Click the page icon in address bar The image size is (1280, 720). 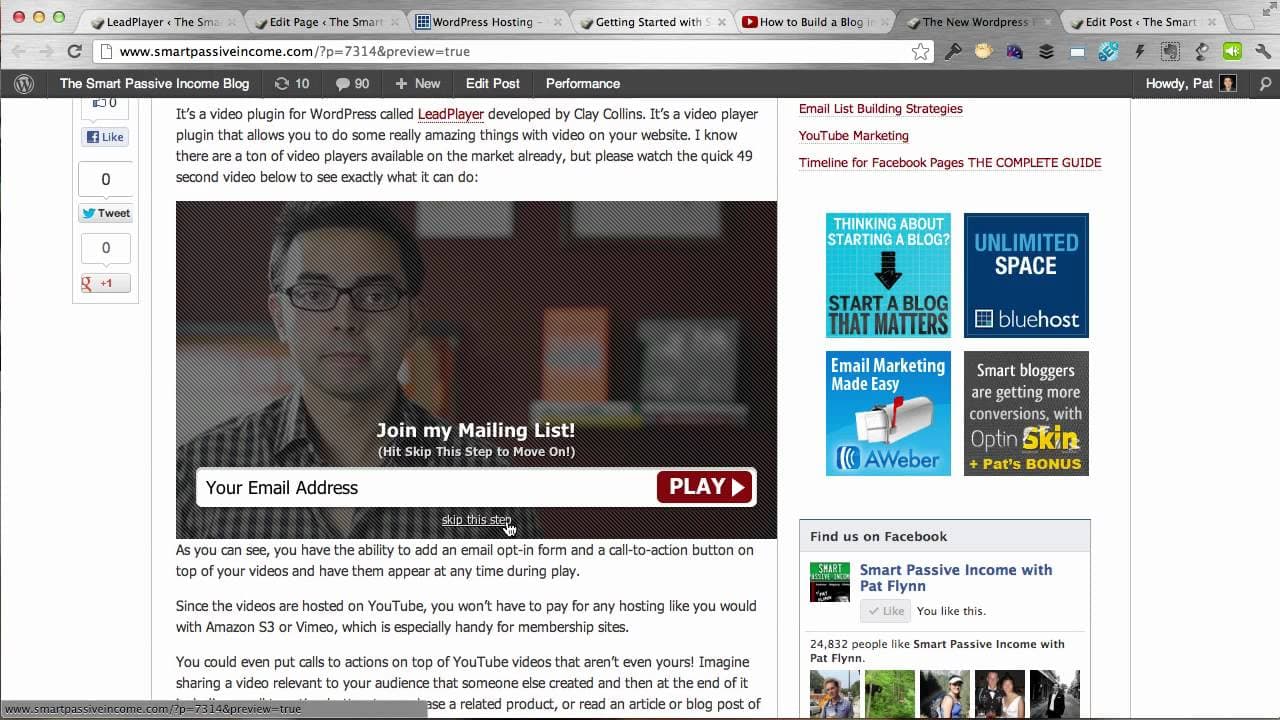106,52
